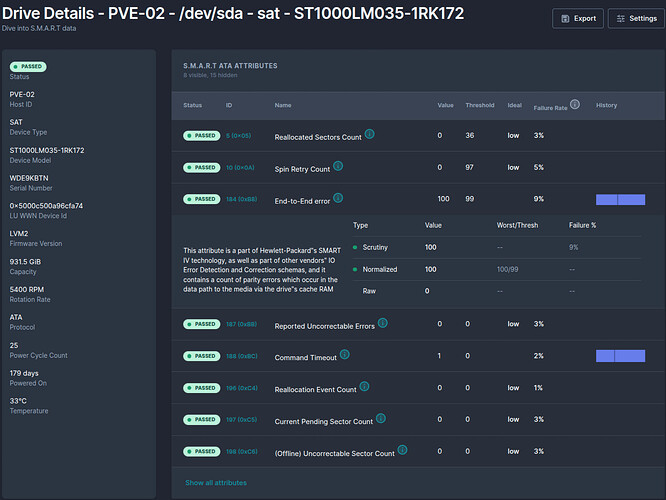The height and width of the screenshot is (500, 666).
Task: Open info icon for Current Pending Sector Count
Action: click(381, 420)
